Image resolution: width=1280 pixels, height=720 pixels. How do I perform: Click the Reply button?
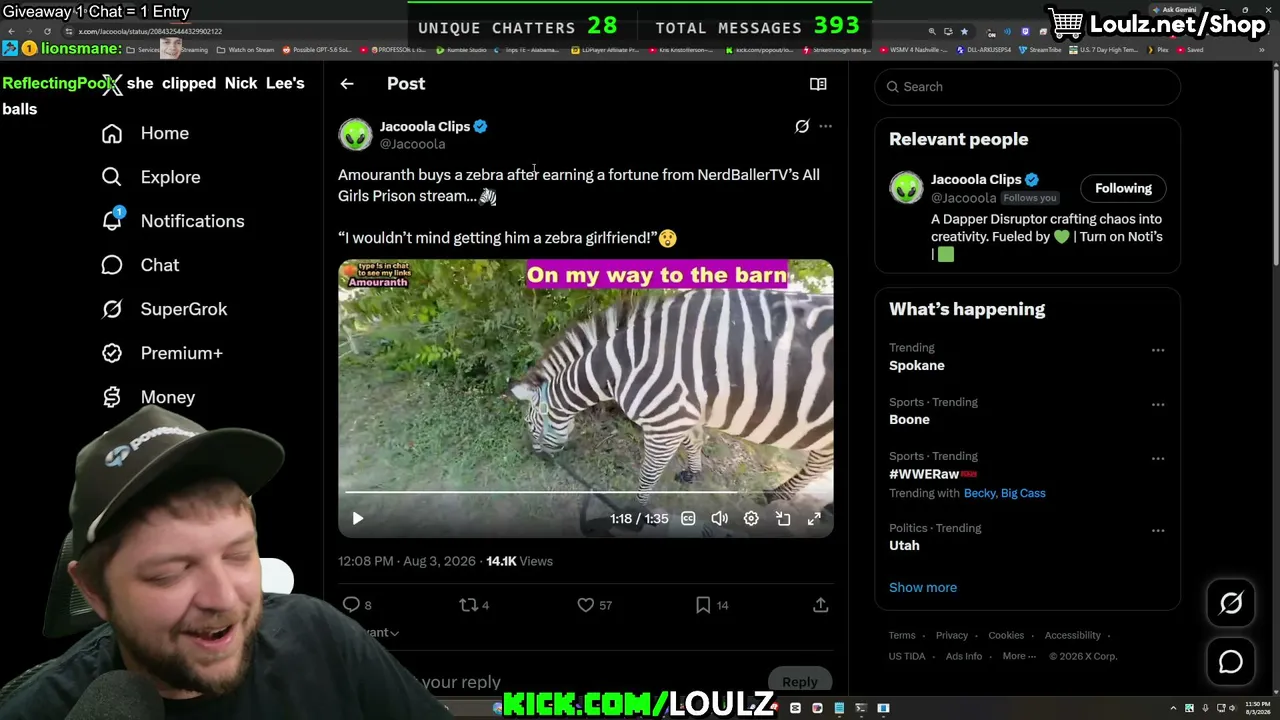pyautogui.click(x=799, y=682)
